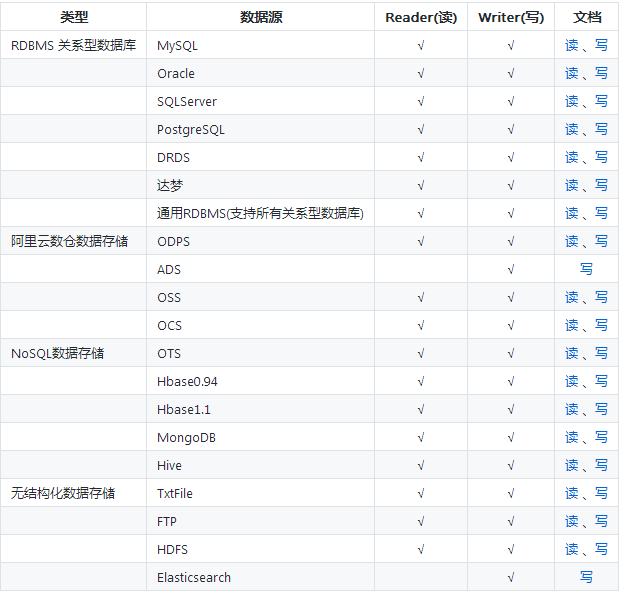Screen dimensions: 620x592
Task: Open the 读 doc link for Hbase0.94
Action: pos(572,381)
